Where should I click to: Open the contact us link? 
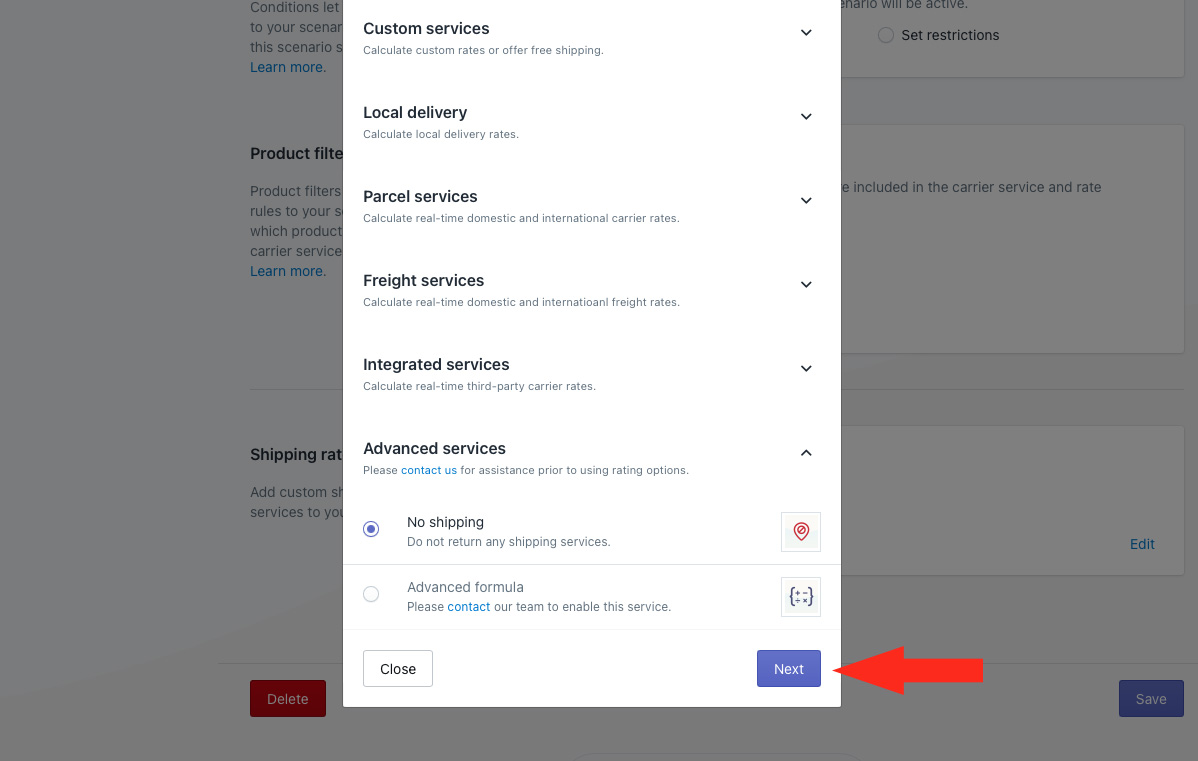[429, 470]
